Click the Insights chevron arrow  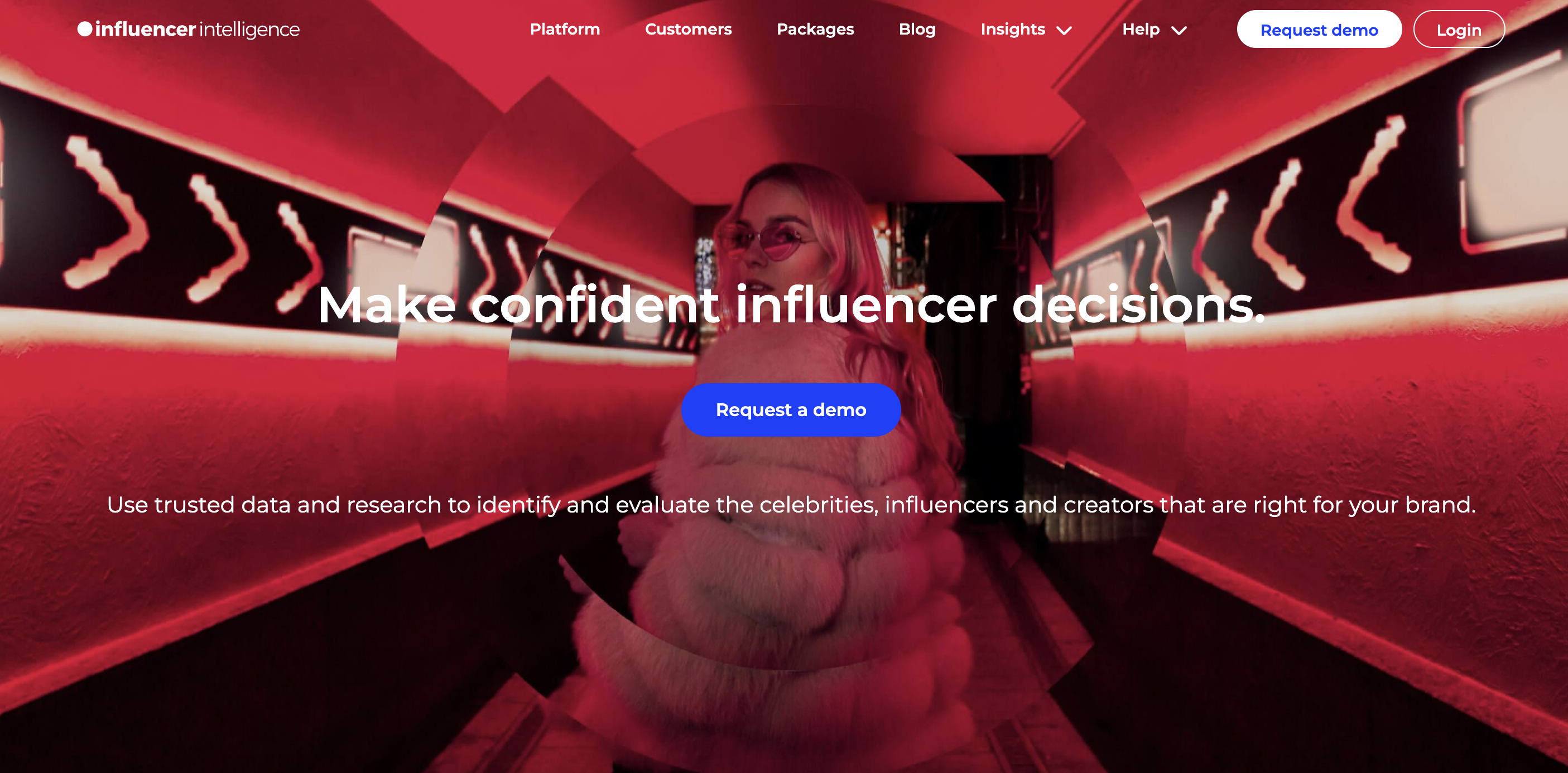click(x=1064, y=31)
